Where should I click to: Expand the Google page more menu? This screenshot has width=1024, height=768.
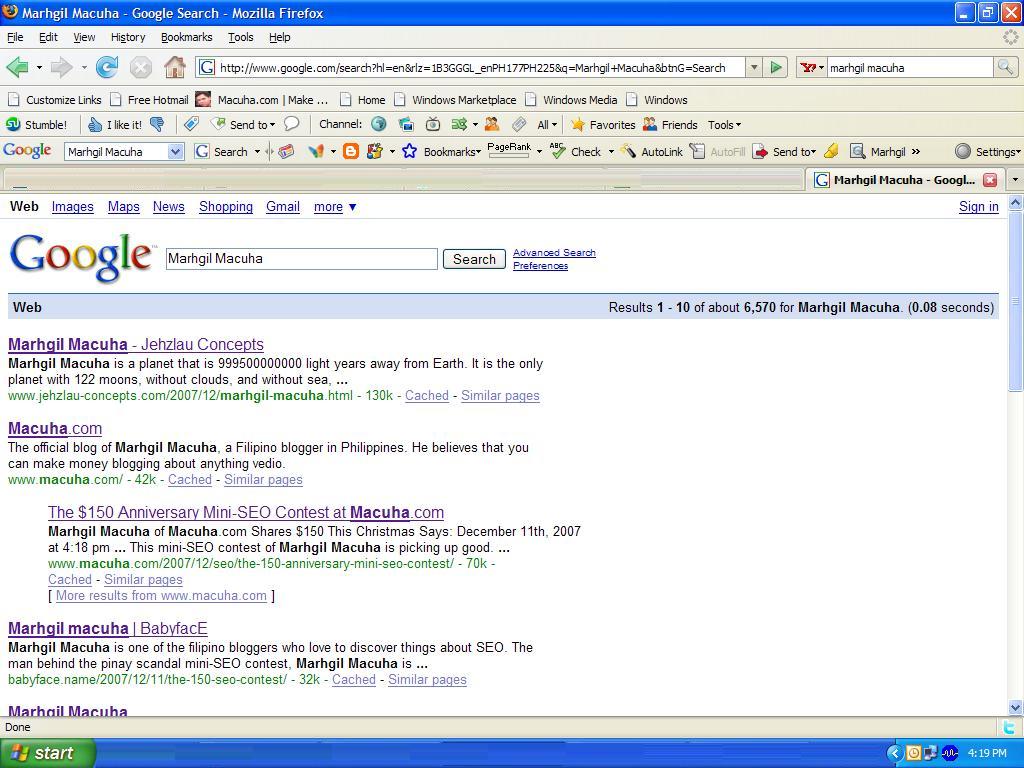[335, 207]
